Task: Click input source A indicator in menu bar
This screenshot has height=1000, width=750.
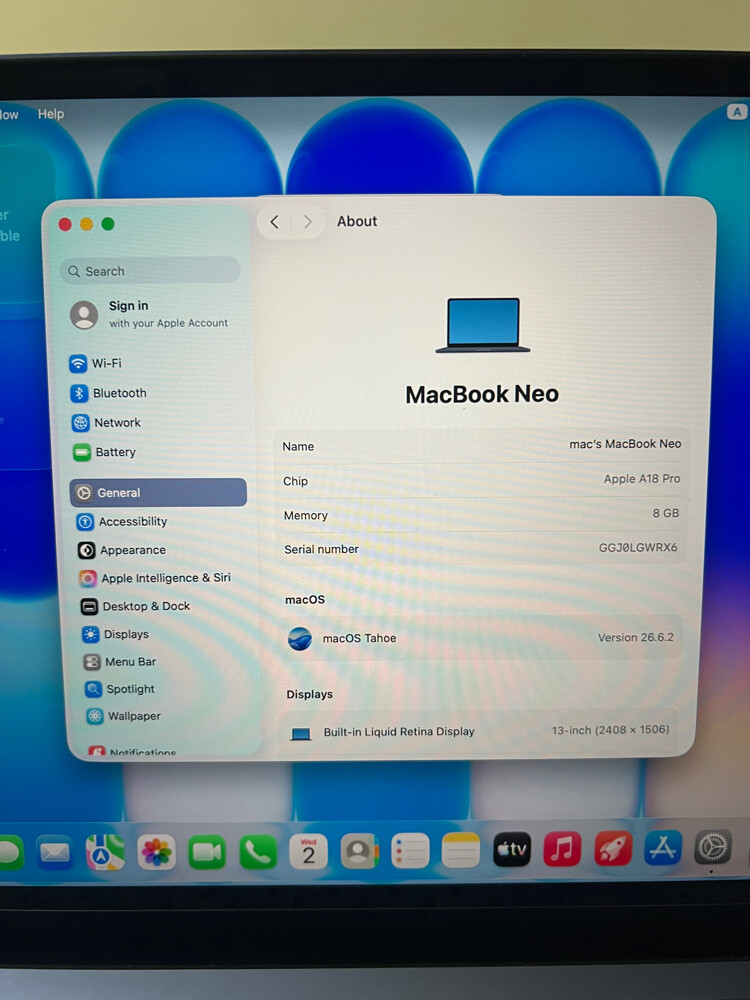Action: (x=737, y=112)
